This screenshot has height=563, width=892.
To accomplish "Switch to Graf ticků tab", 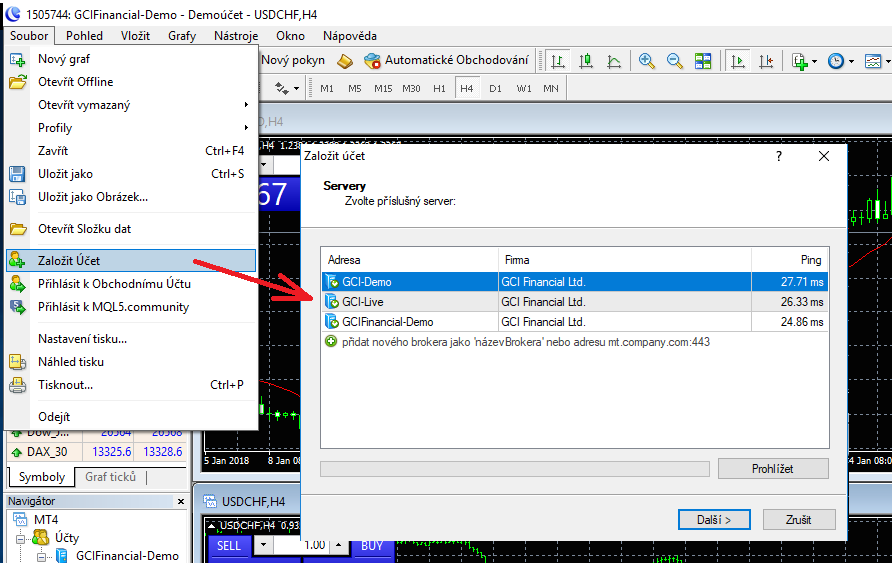I will tap(110, 477).
